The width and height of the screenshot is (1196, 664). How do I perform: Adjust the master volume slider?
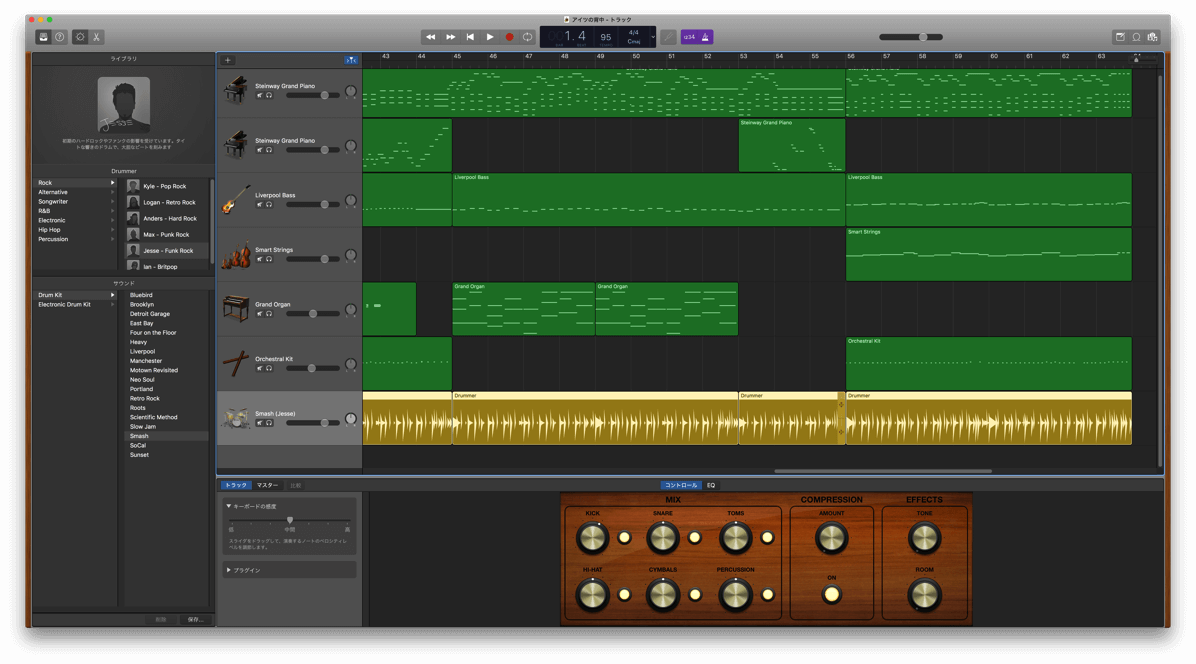911,37
